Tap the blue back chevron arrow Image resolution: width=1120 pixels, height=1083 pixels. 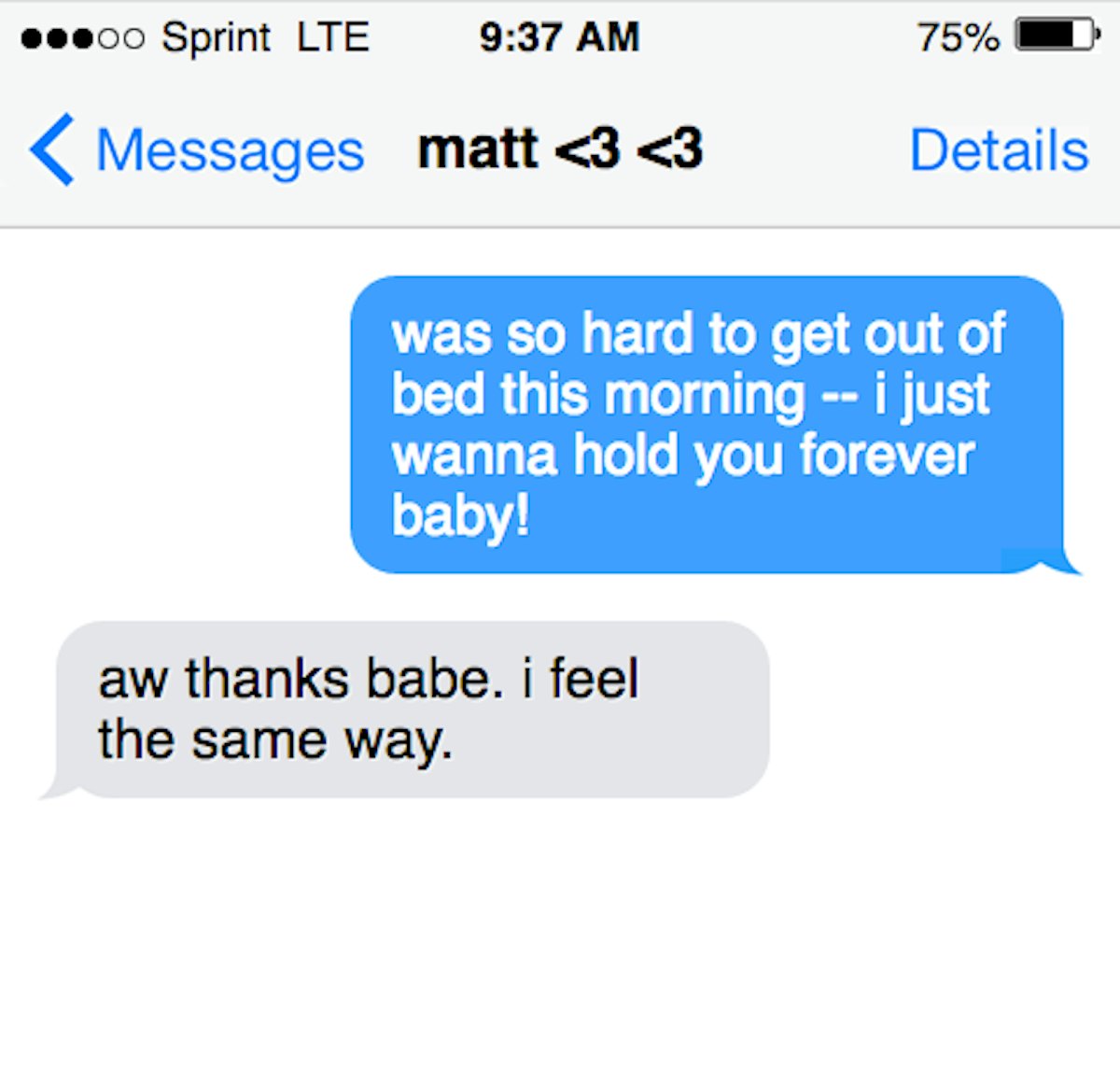(51, 149)
